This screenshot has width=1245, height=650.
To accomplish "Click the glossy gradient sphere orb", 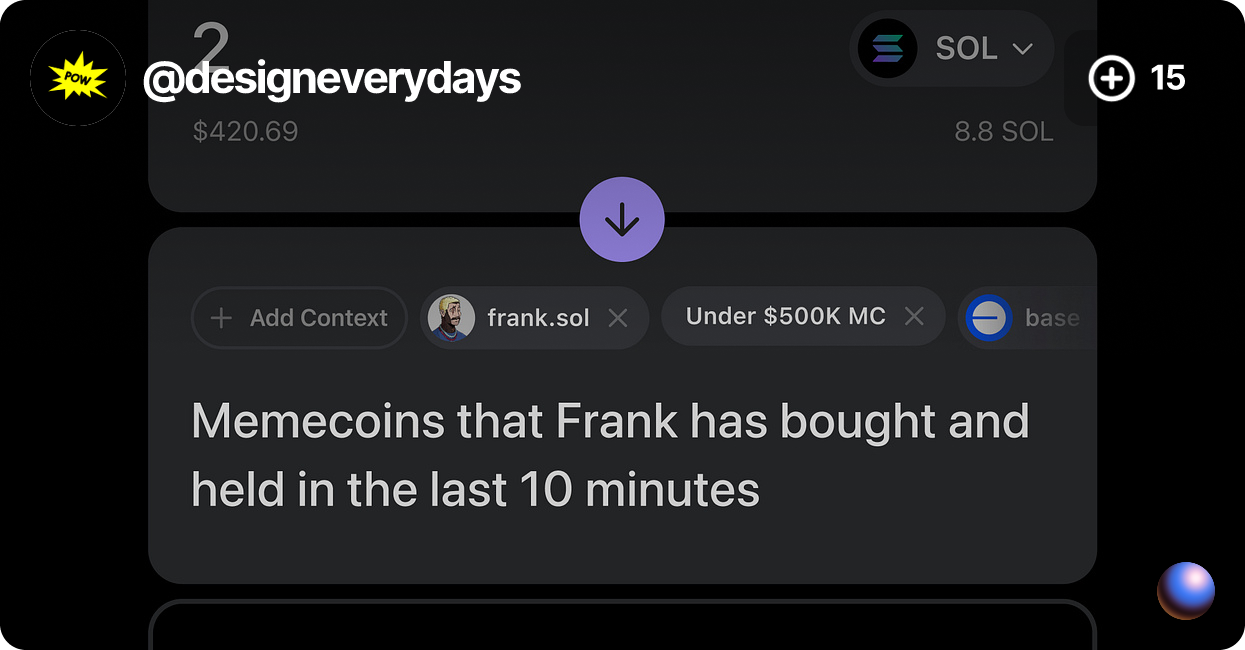I will 1186,590.
